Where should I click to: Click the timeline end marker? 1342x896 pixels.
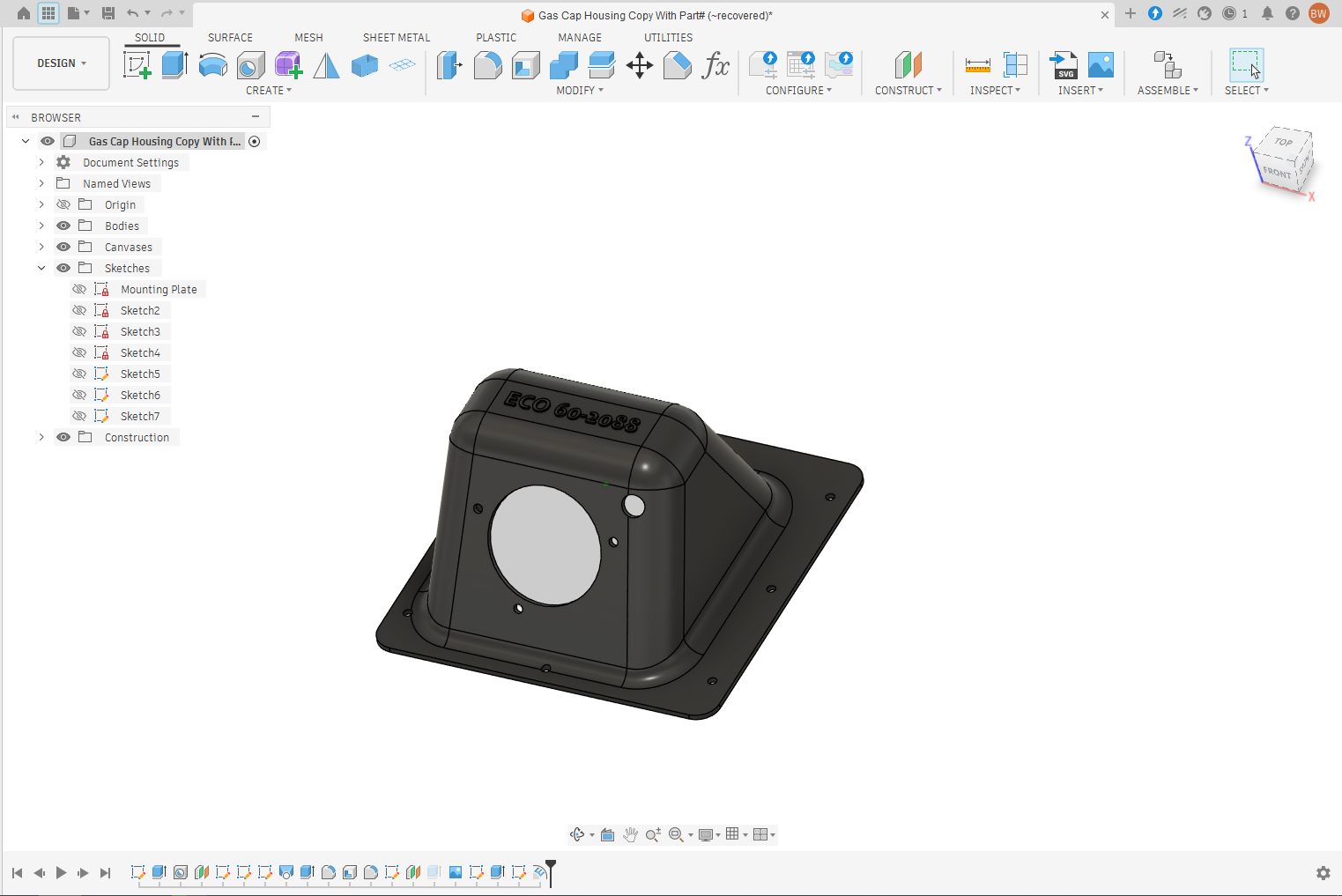[x=551, y=871]
